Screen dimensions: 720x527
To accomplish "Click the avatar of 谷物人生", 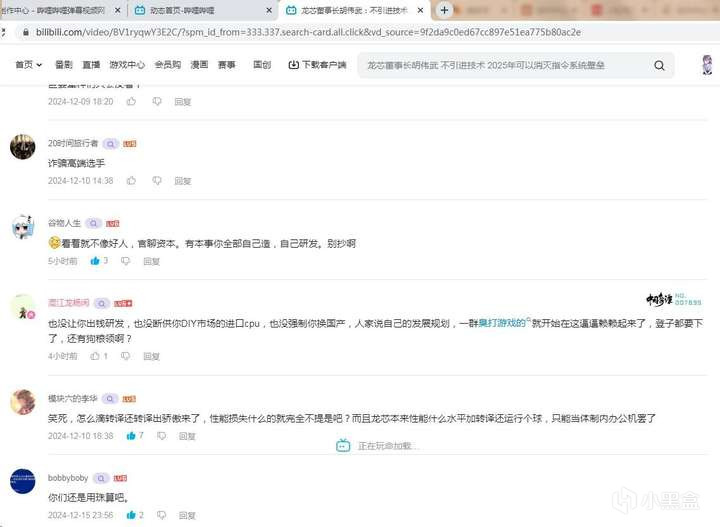I will 22,227.
